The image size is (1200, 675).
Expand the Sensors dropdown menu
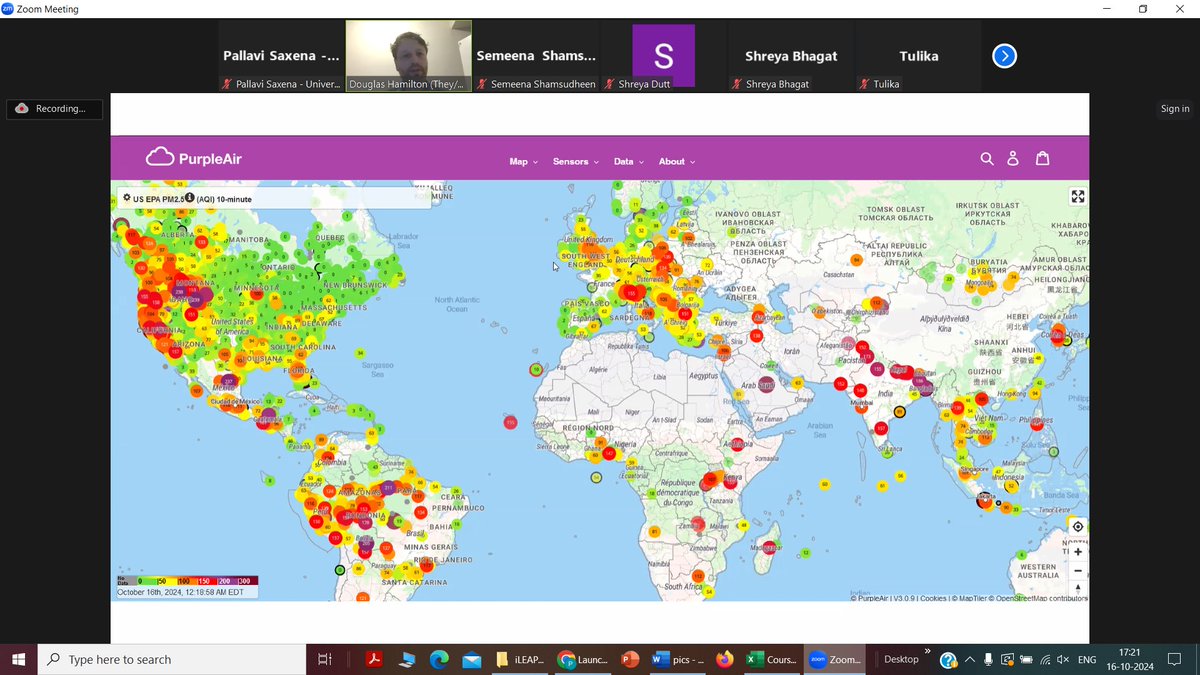click(576, 161)
